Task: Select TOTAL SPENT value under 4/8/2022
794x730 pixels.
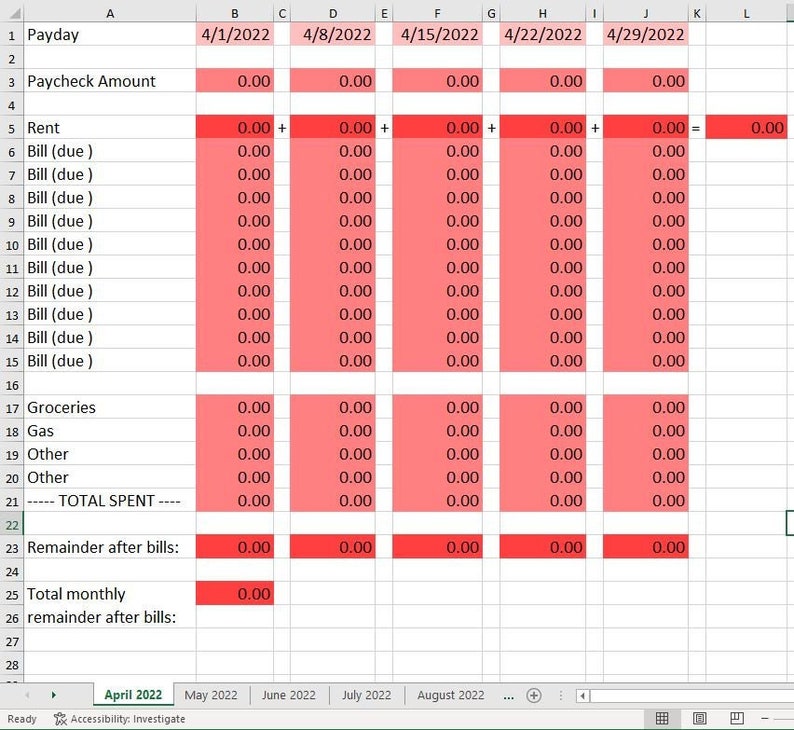Action: coord(333,500)
